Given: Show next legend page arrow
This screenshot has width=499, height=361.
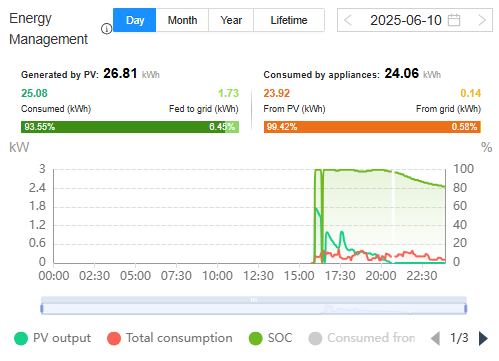Looking at the screenshot, I should coord(483,338).
